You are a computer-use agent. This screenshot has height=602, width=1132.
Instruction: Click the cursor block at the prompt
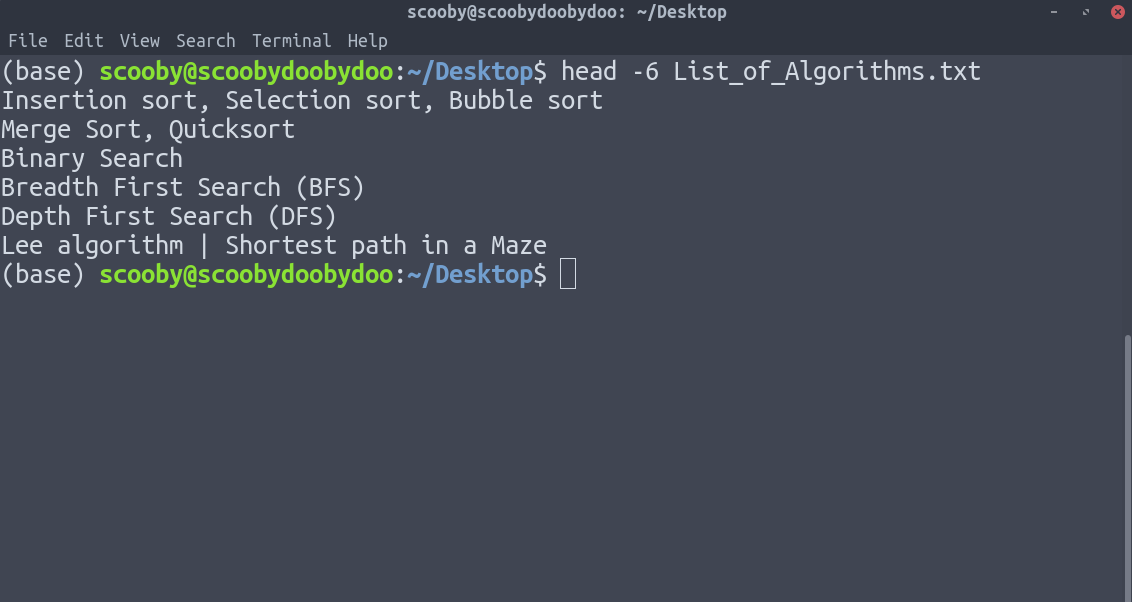pyautogui.click(x=568, y=274)
